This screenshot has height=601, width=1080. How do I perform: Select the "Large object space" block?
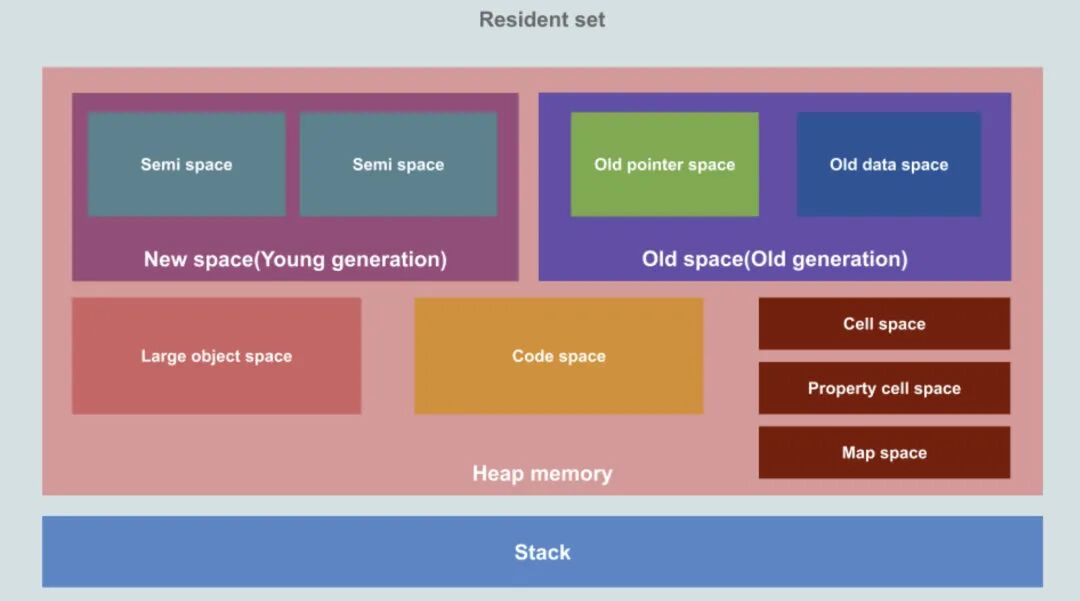click(x=216, y=356)
